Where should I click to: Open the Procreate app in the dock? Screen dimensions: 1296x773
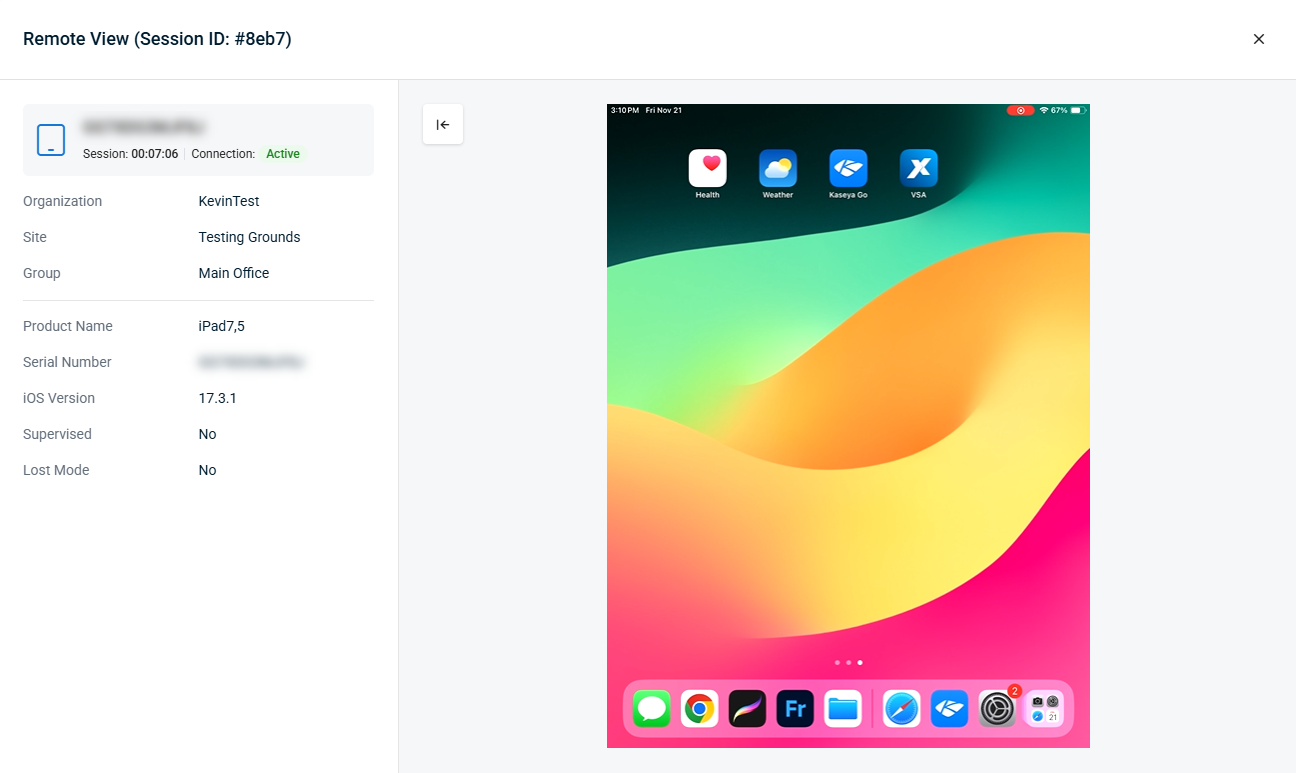pyautogui.click(x=747, y=709)
